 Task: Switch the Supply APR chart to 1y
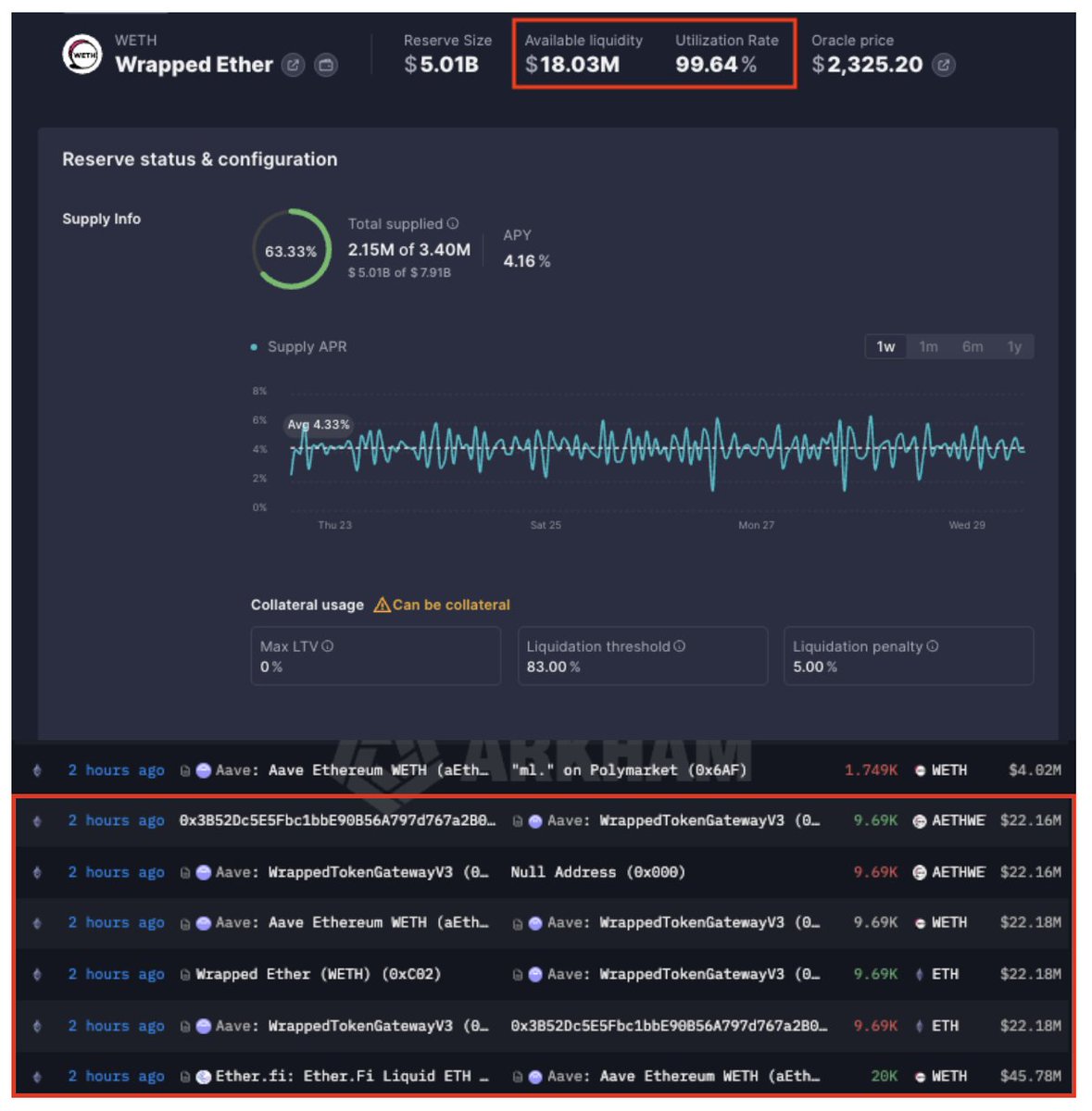coord(1014,346)
